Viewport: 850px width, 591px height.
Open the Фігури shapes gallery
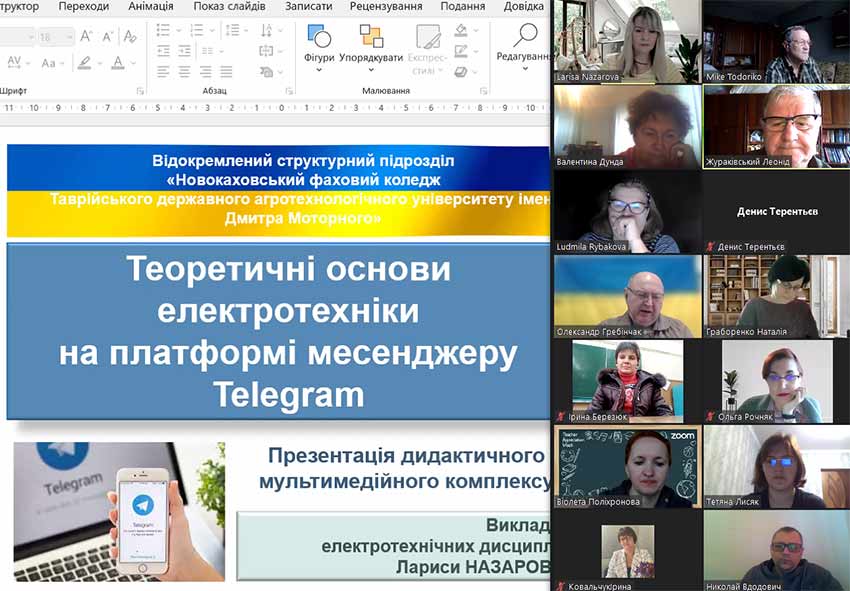coord(319,44)
